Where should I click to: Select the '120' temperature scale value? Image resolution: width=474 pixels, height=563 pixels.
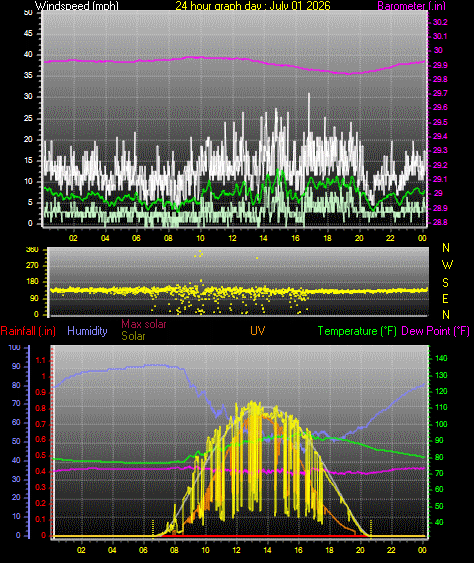[441, 391]
